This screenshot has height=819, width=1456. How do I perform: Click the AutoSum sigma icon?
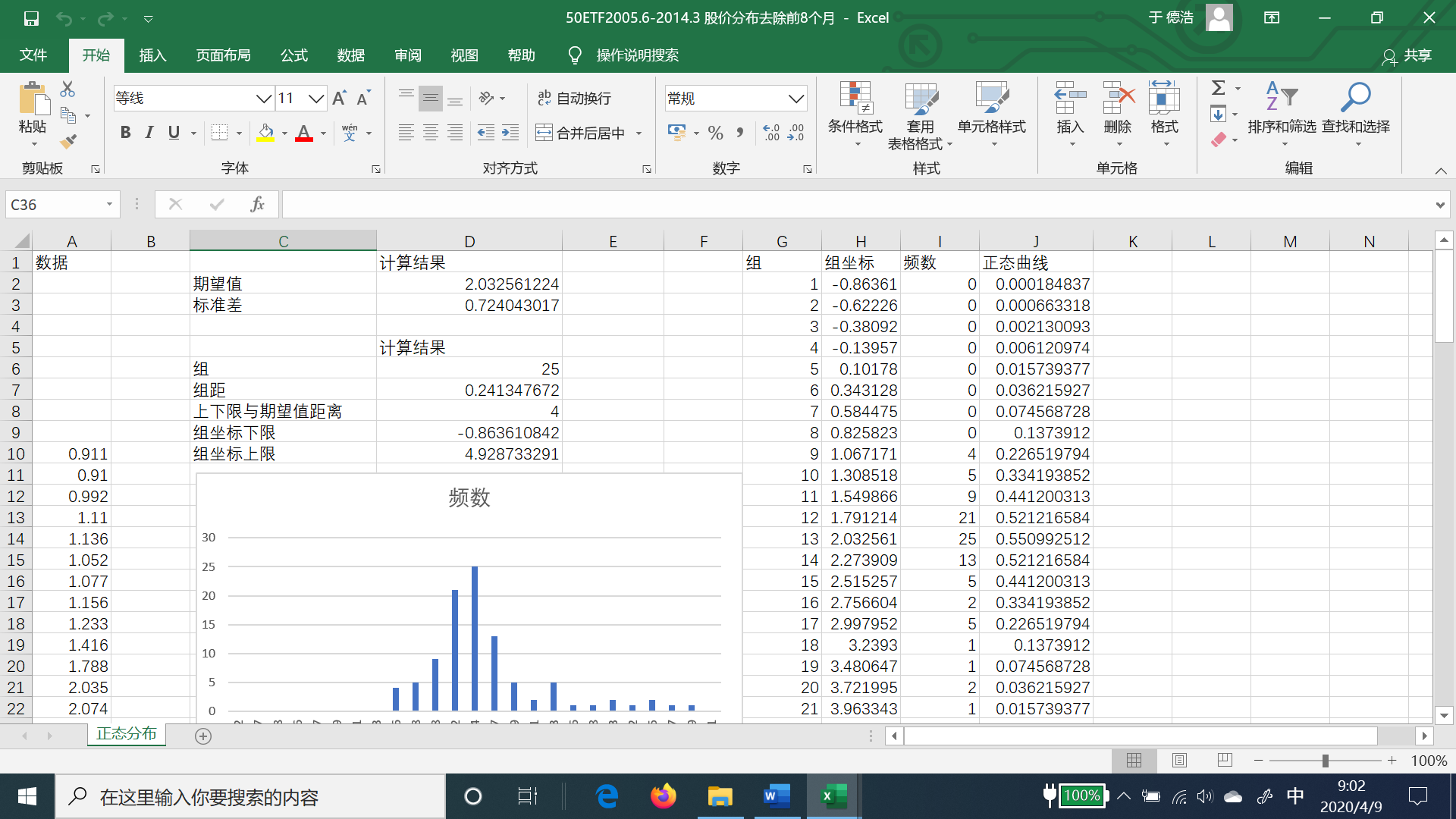tap(1218, 88)
